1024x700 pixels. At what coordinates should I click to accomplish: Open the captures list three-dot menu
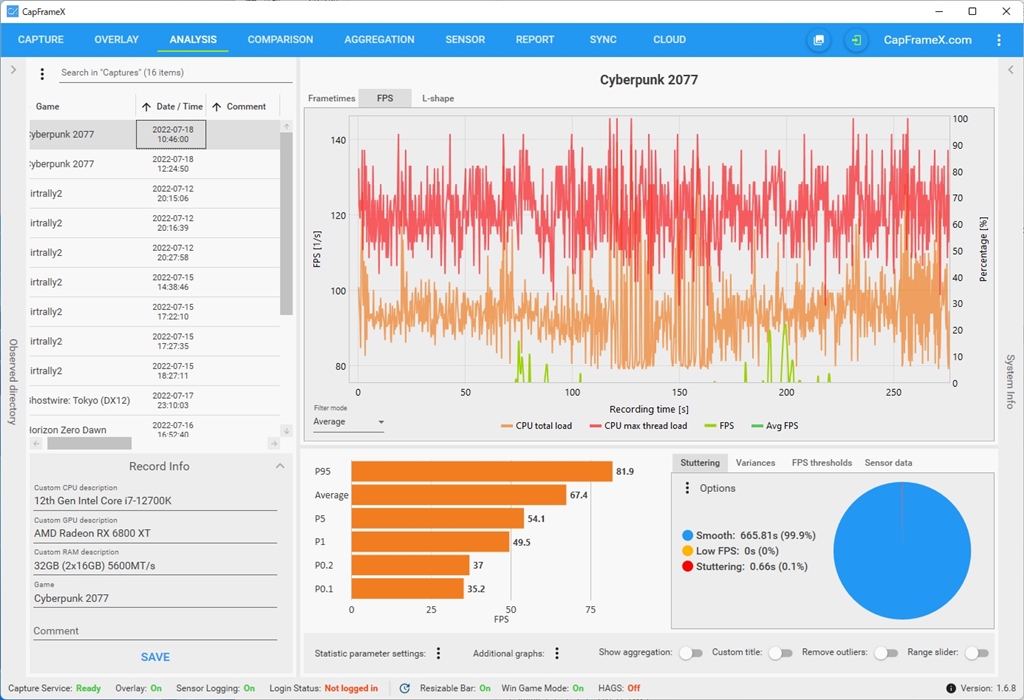pyautogui.click(x=42, y=74)
